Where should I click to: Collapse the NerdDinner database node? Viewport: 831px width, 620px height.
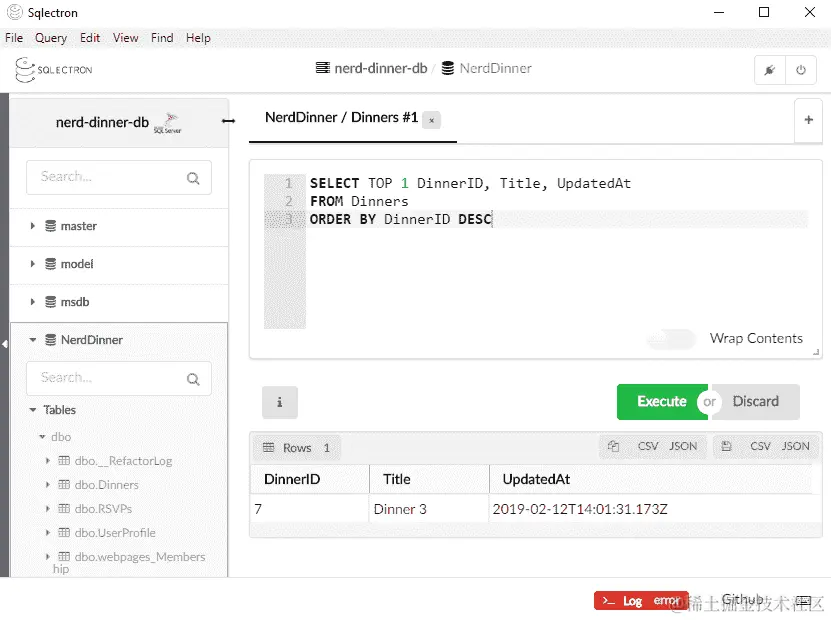33,340
